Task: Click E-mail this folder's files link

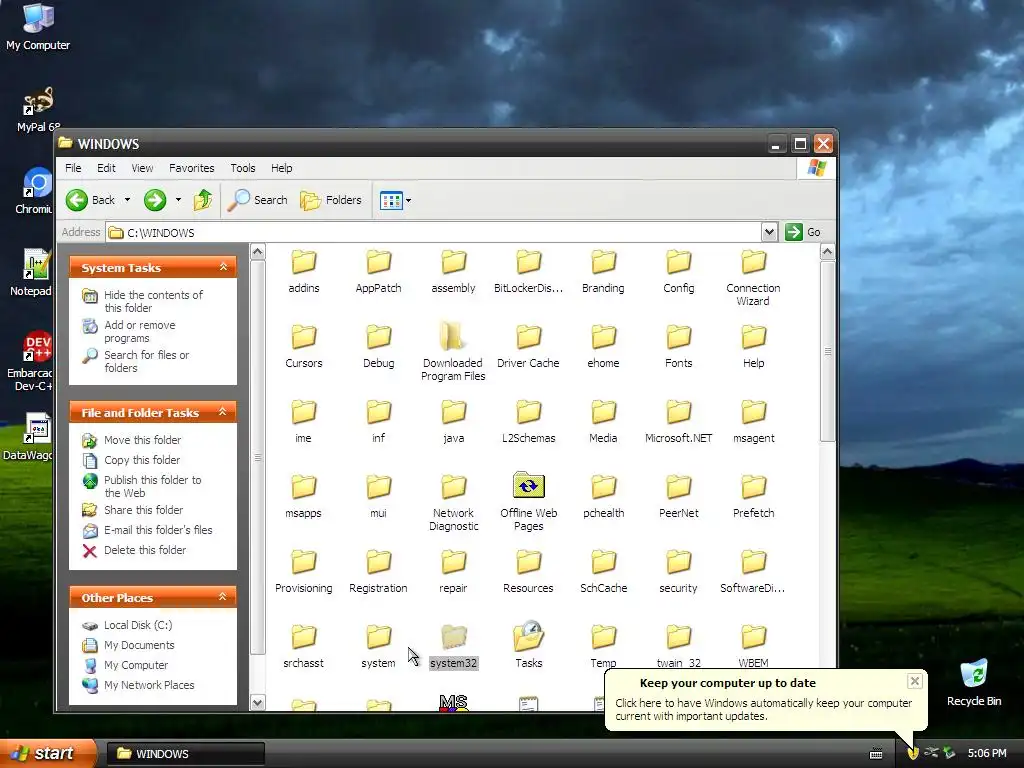Action: pos(158,530)
